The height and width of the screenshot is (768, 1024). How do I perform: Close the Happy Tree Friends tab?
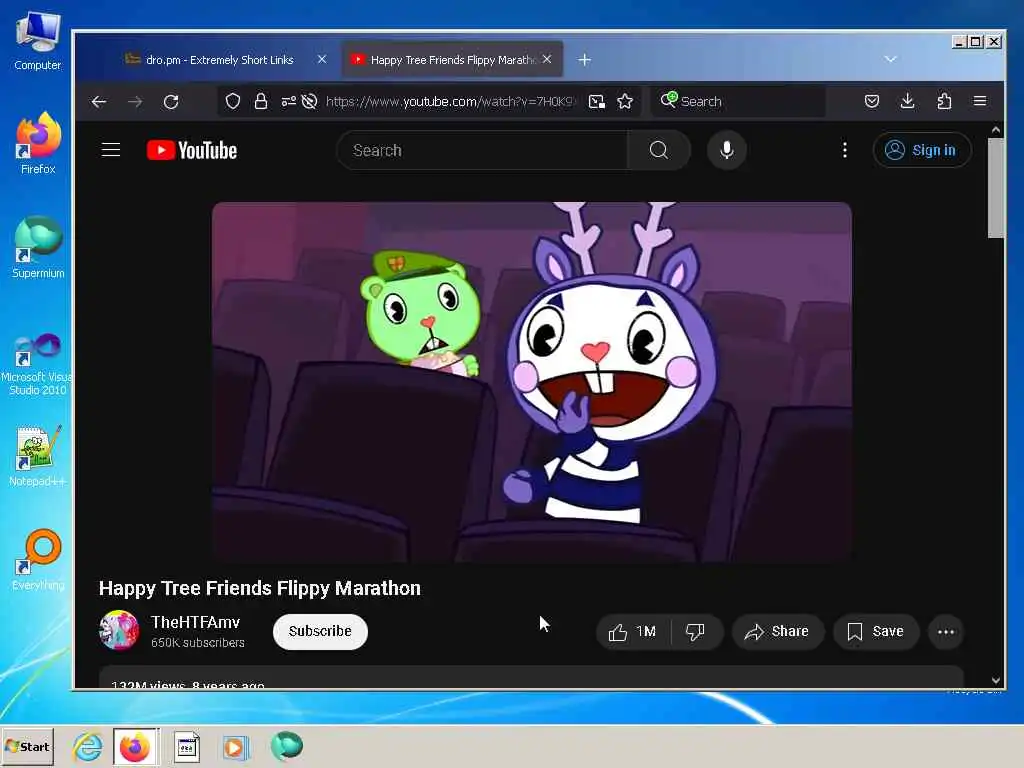[547, 59]
